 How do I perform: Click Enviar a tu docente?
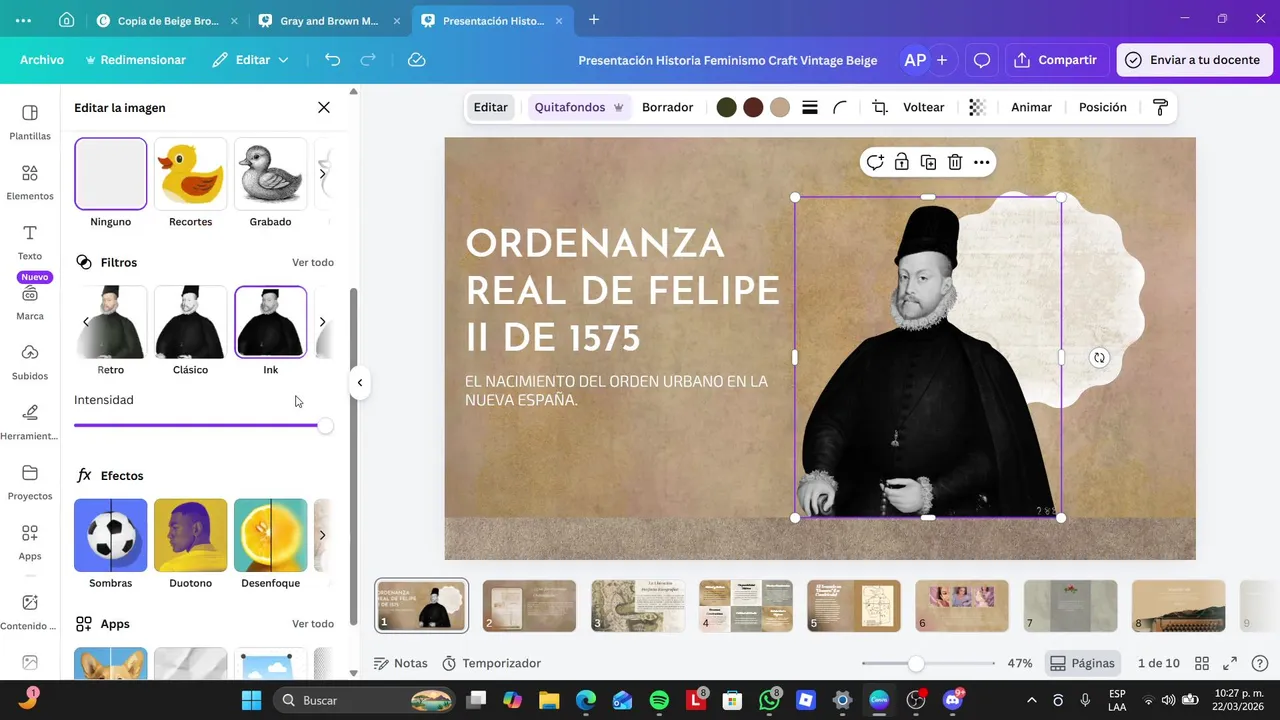click(1194, 60)
